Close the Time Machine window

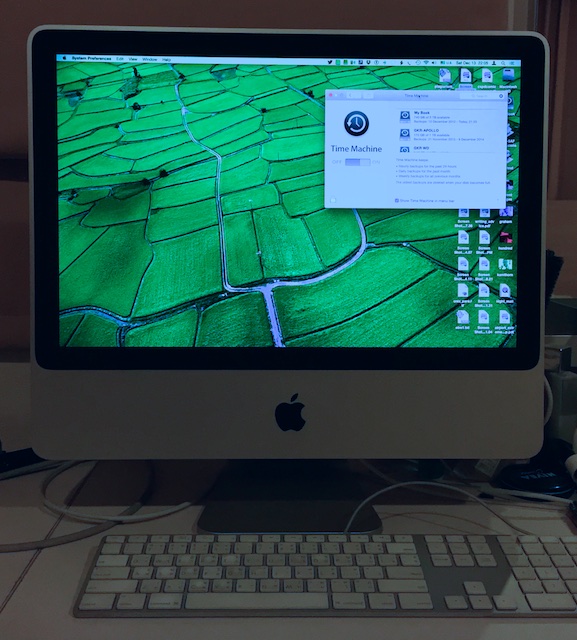pyautogui.click(x=331, y=95)
